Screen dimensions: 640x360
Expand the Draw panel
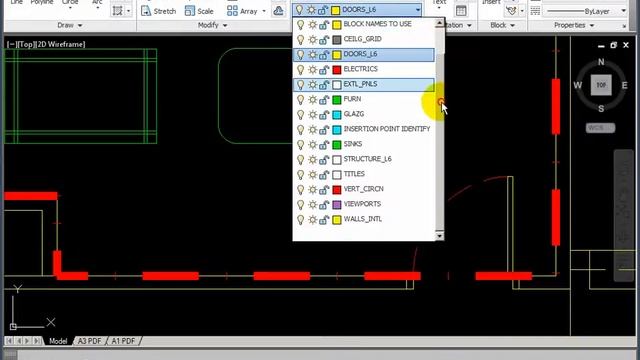click(x=70, y=25)
